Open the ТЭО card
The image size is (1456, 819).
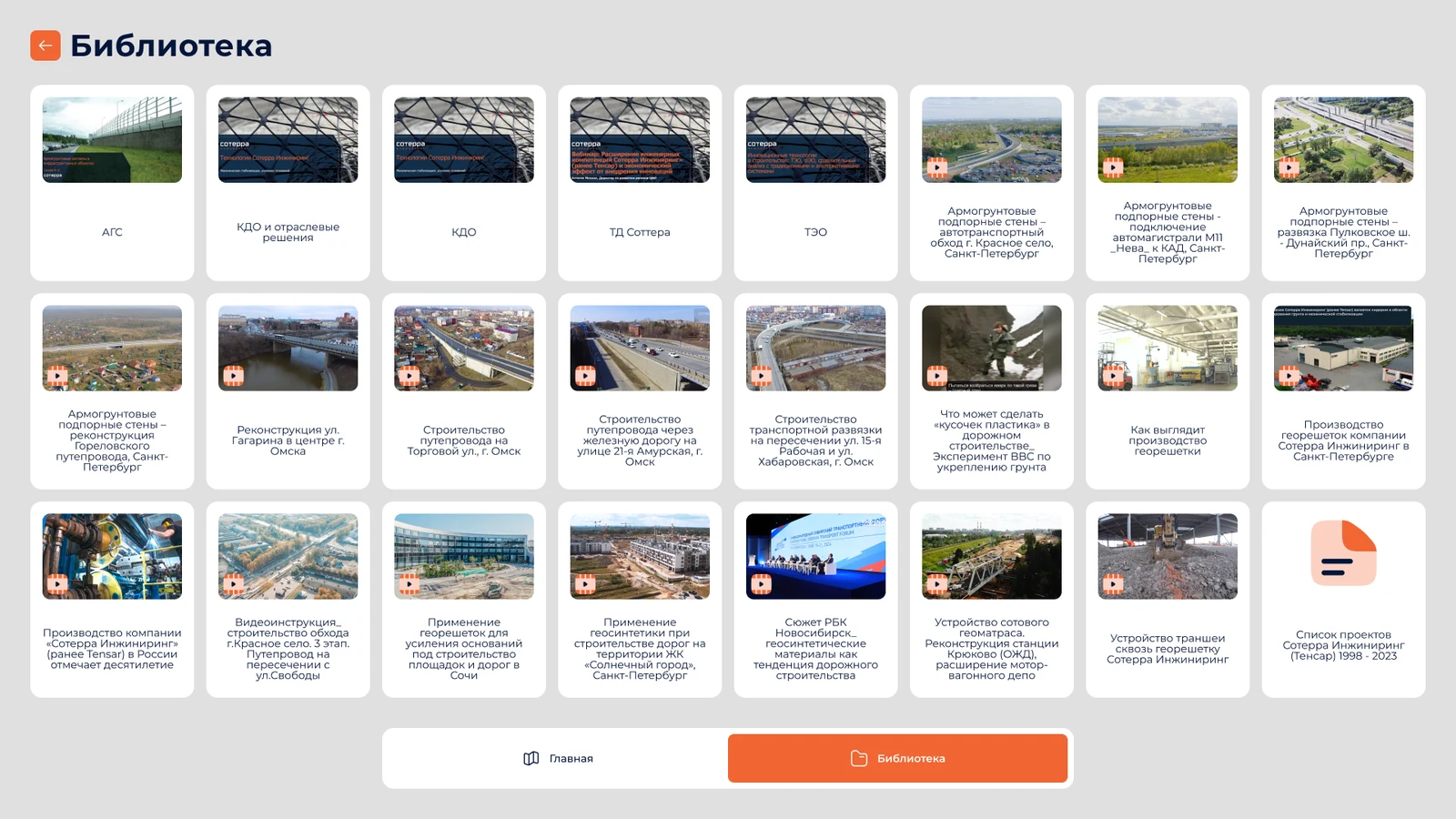[x=815, y=183]
